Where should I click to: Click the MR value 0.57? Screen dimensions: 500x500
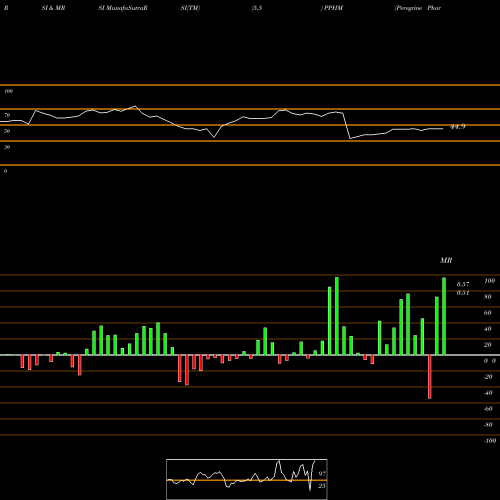463,284
